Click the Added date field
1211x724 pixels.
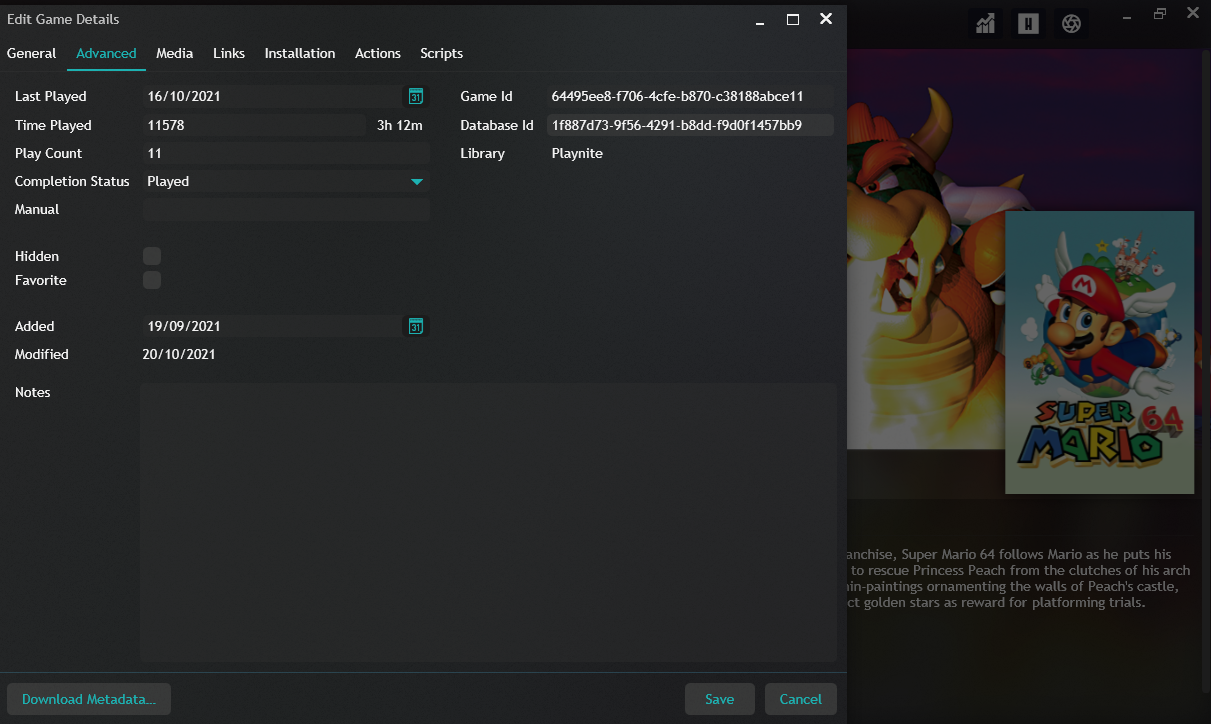pyautogui.click(x=272, y=326)
